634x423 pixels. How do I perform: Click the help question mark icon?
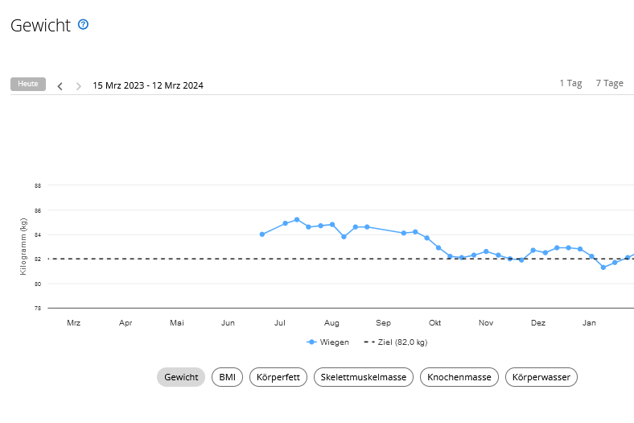click(x=83, y=24)
